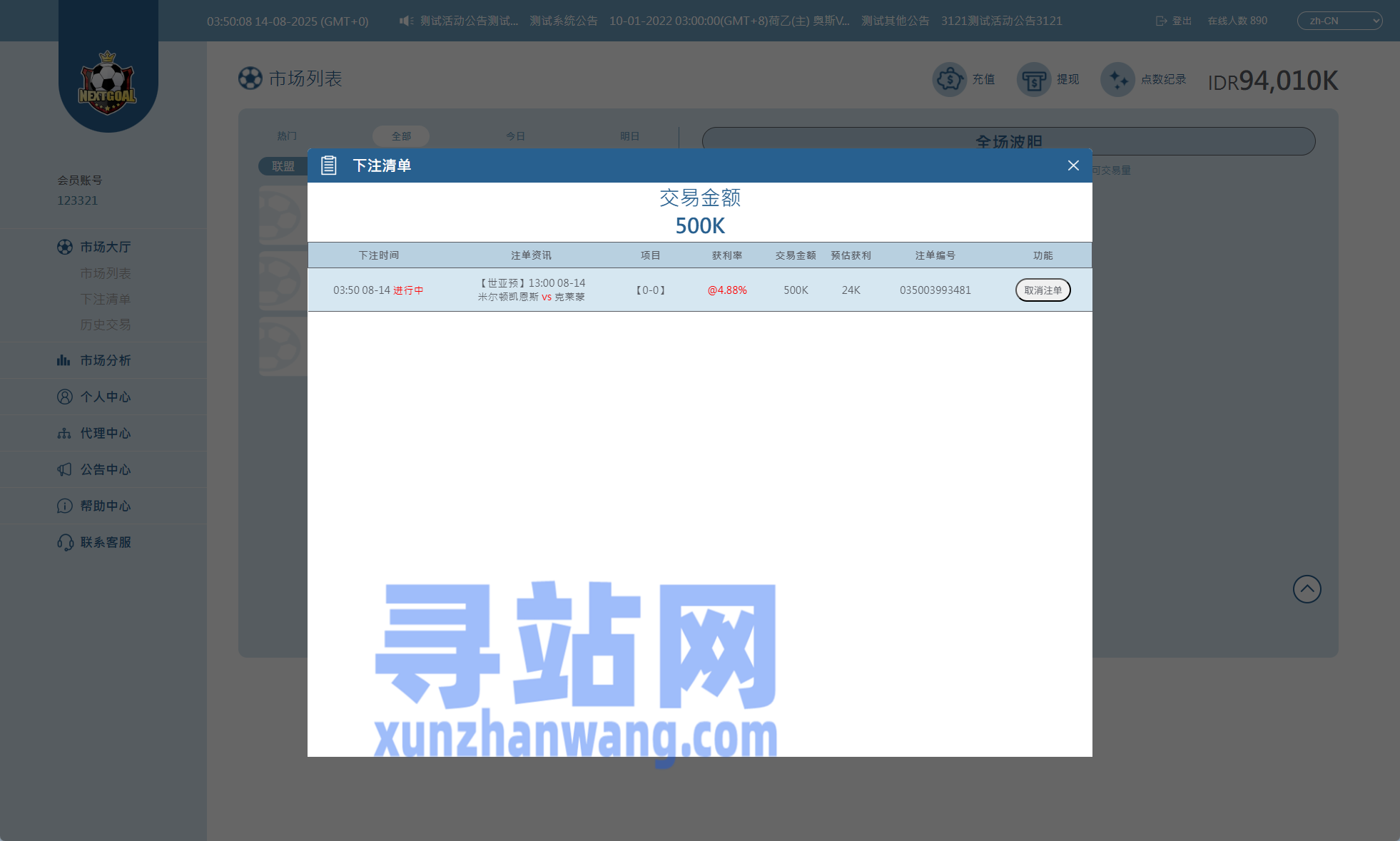Open 个人中心 menu item
This screenshot has width=1400, height=841.
coord(105,397)
